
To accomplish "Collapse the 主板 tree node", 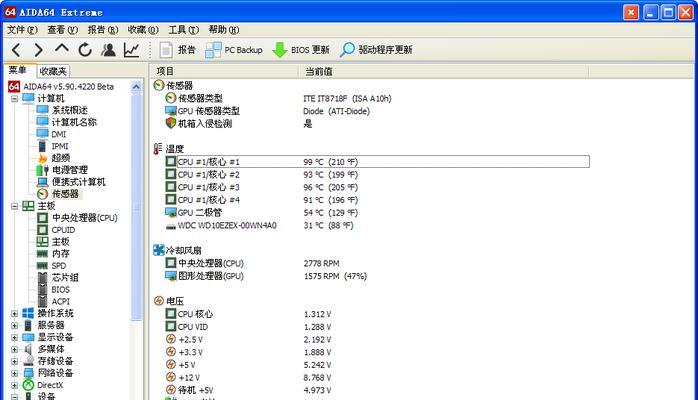I will [x=15, y=206].
